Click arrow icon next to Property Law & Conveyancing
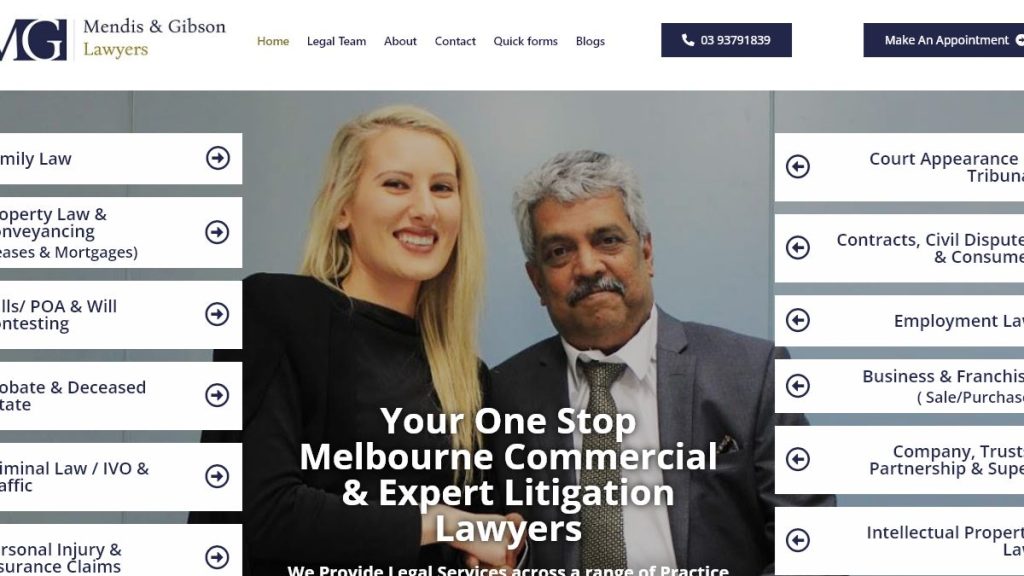1024x576 pixels. pyautogui.click(x=217, y=232)
